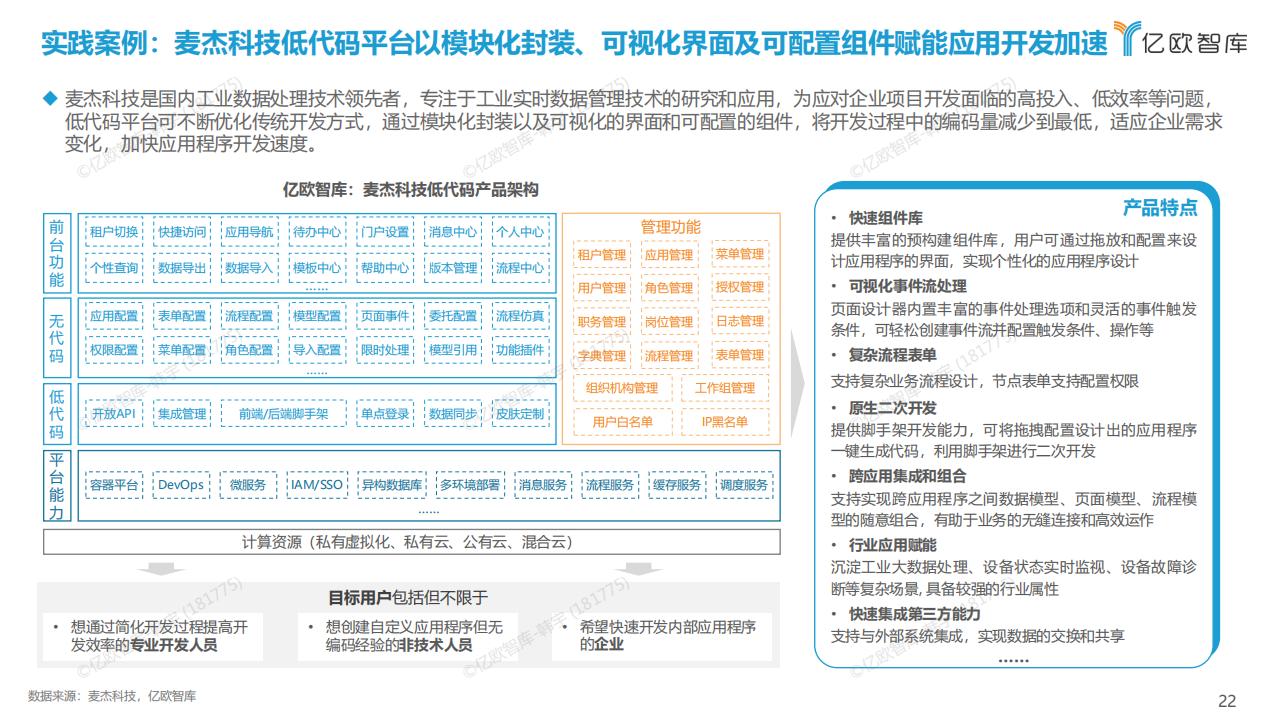
Task: Click the 异构数据库 box
Action: click(392, 485)
